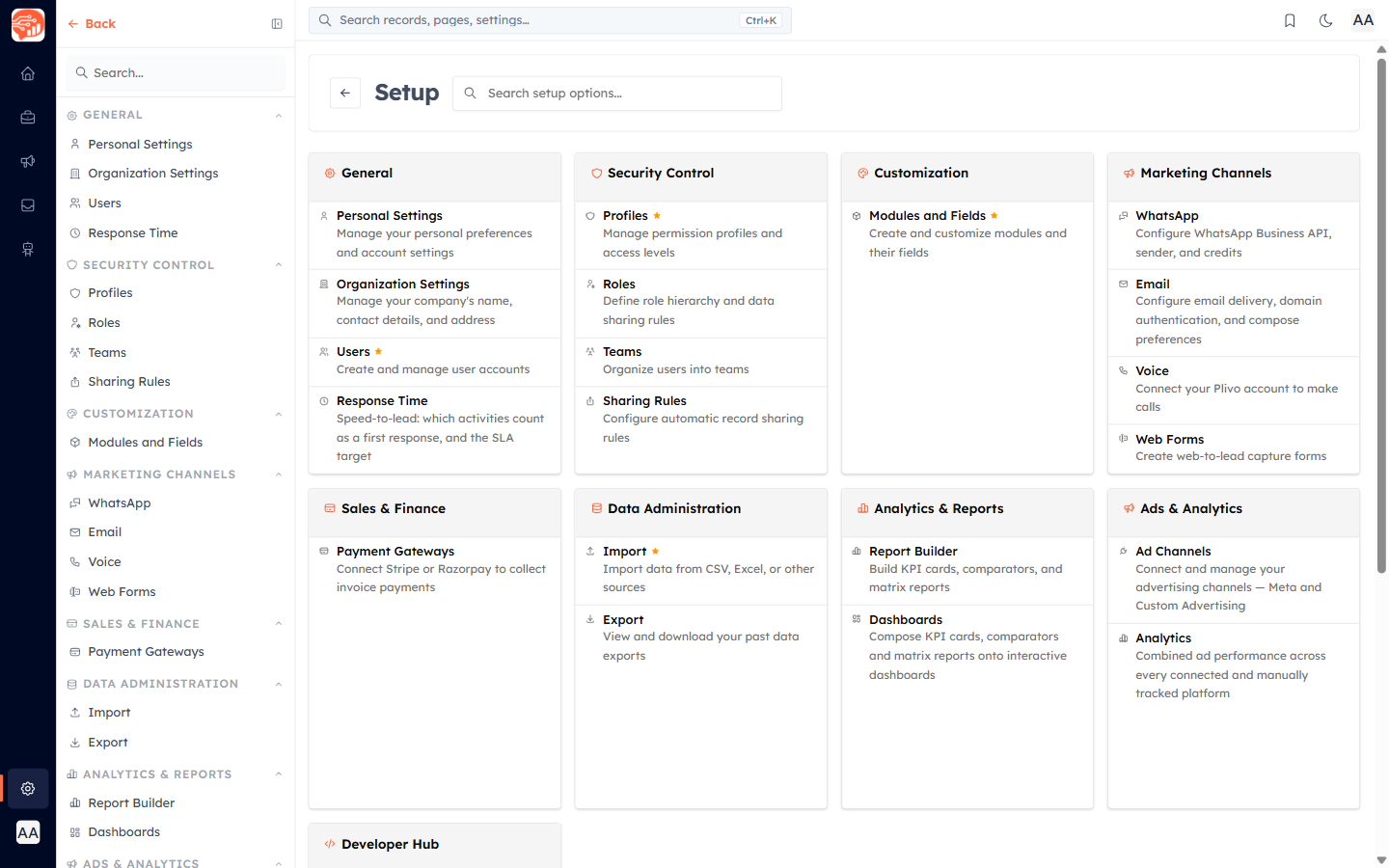Open the briefcase icon in left rail
The image size is (1389, 868).
pyautogui.click(x=28, y=118)
